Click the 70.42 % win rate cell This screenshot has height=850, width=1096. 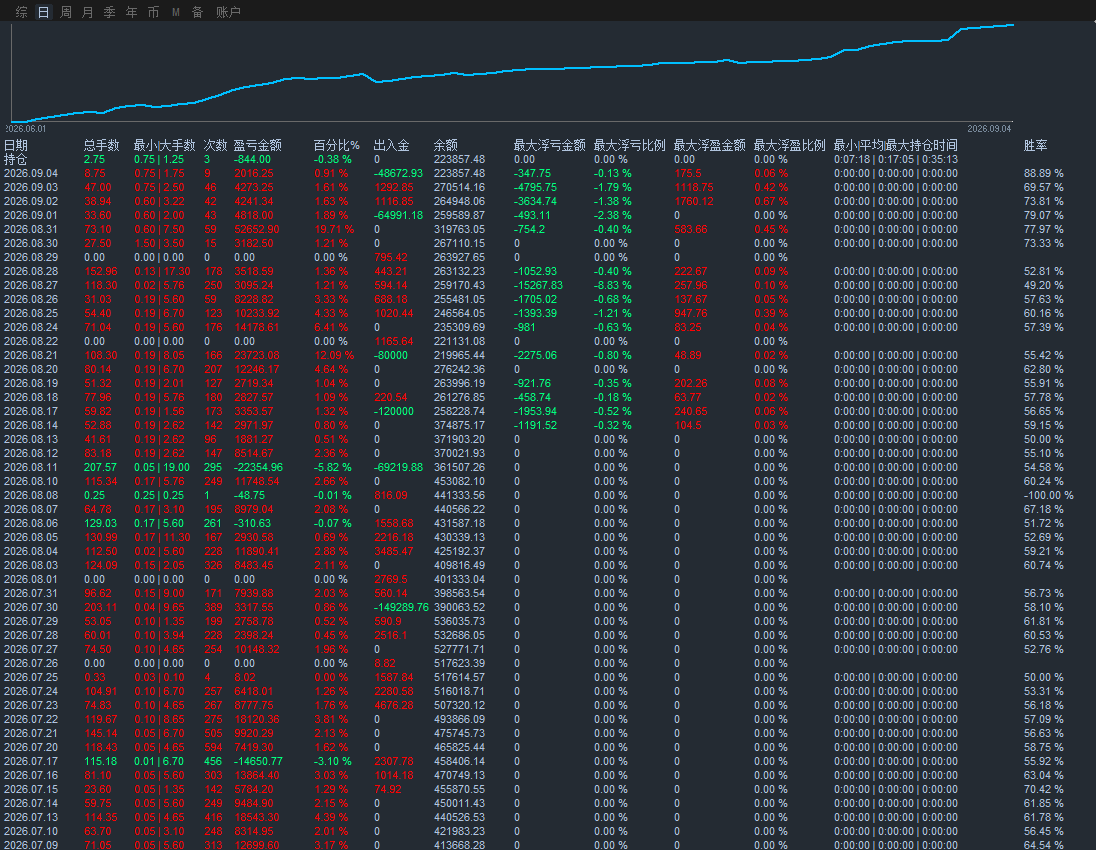click(x=1044, y=788)
